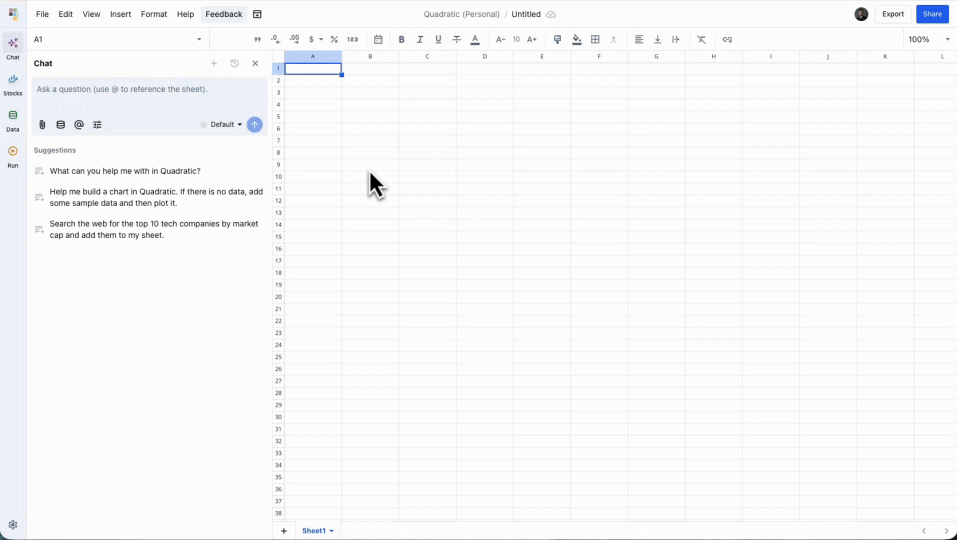Open the Format menu
The height and width of the screenshot is (540, 957).
[x=154, y=14]
